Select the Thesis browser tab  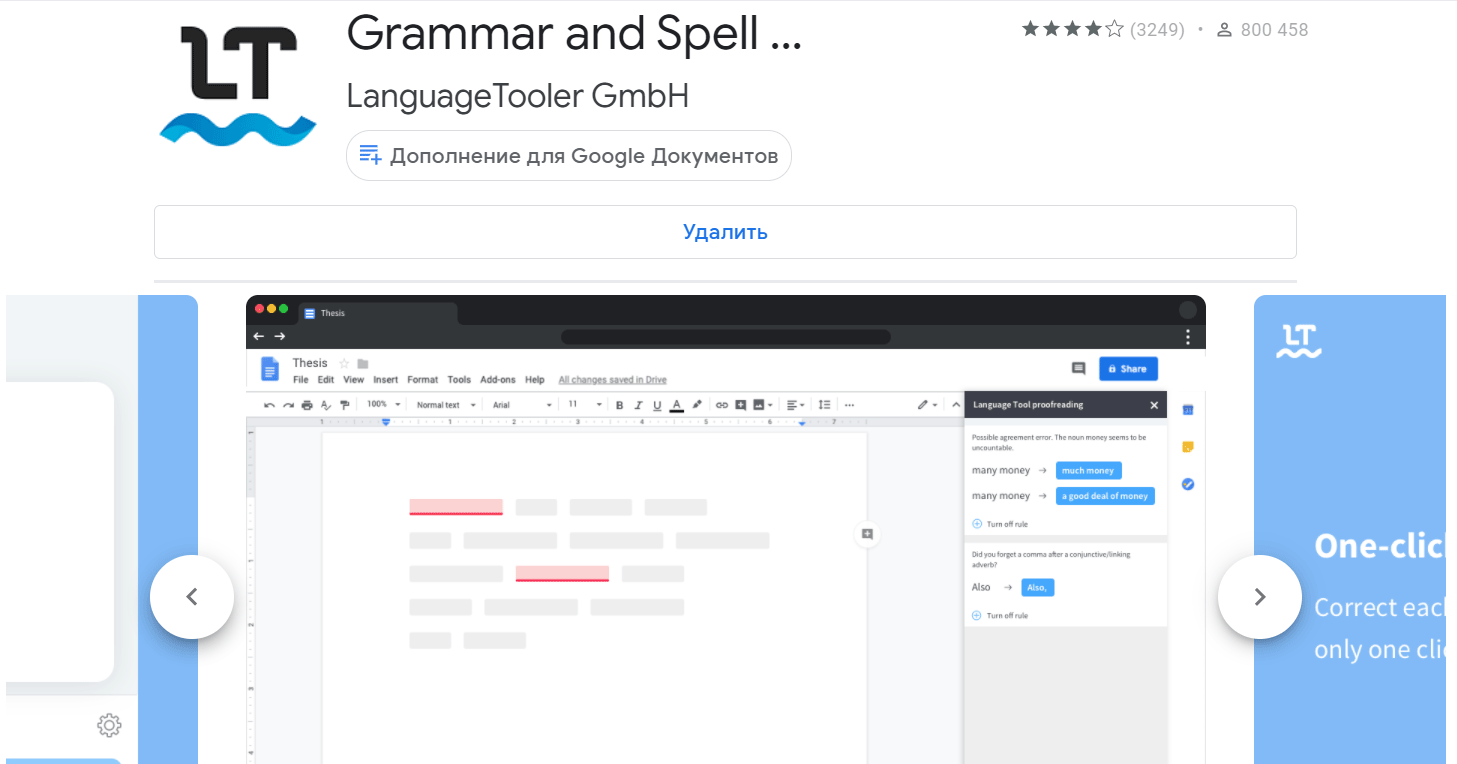(378, 313)
